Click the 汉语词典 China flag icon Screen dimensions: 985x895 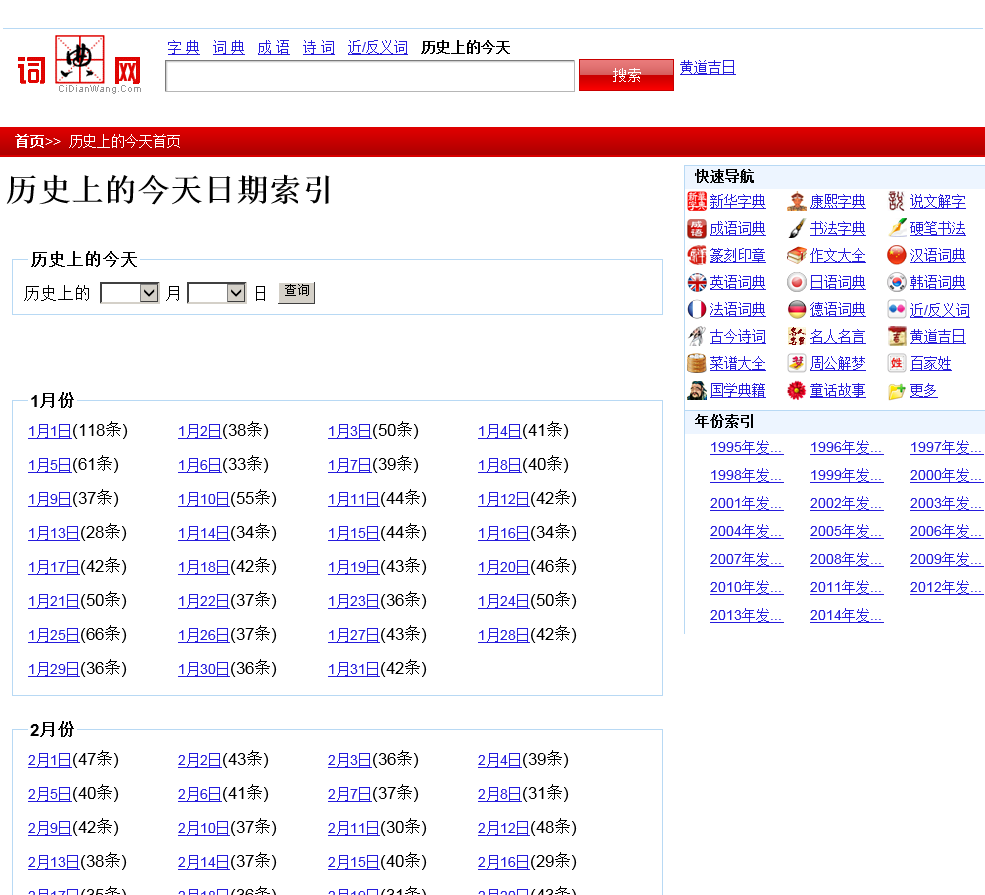pos(896,256)
